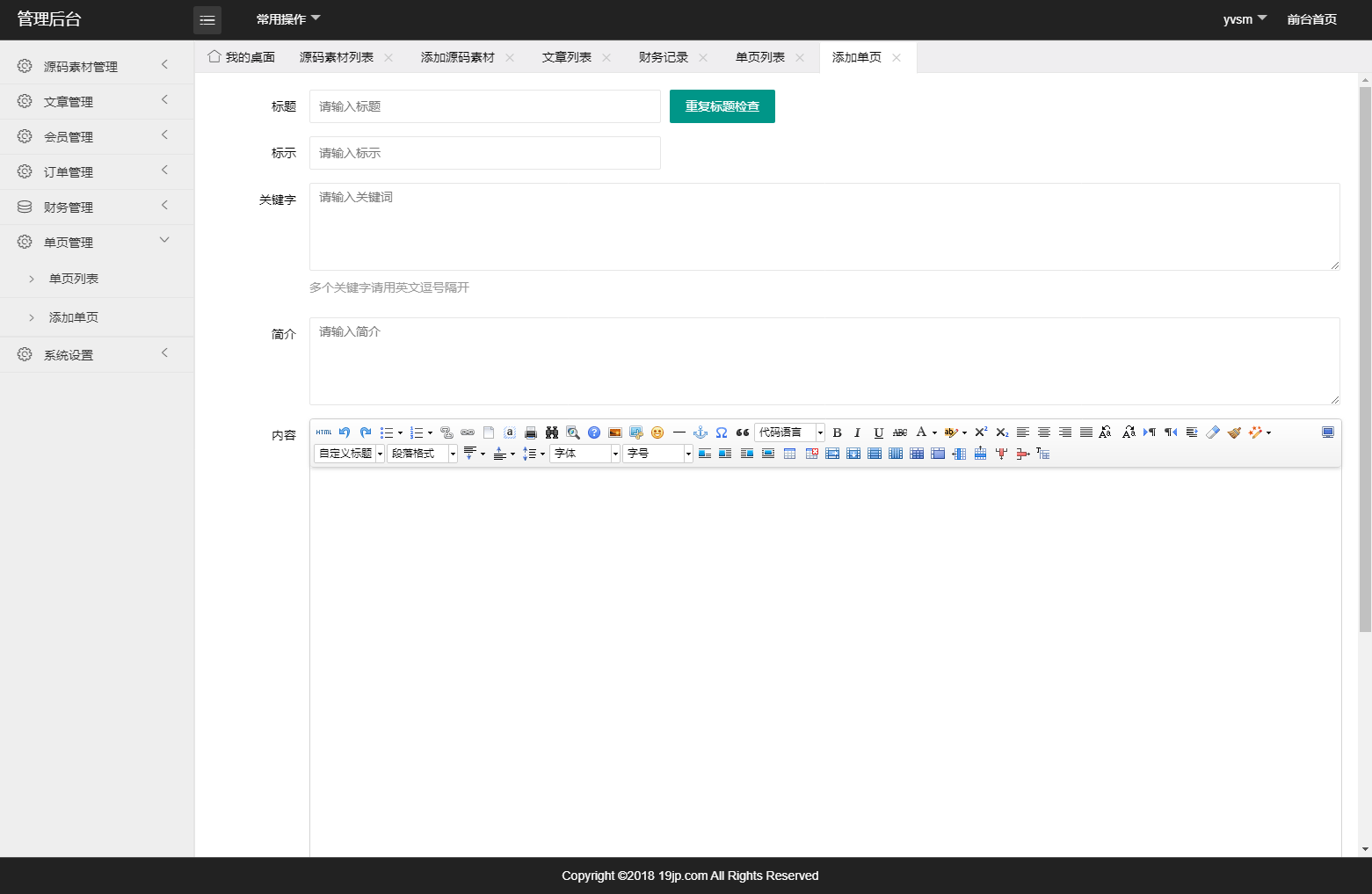Open the 字体 font dropdown
This screenshot has width=1372, height=894.
[x=585, y=454]
